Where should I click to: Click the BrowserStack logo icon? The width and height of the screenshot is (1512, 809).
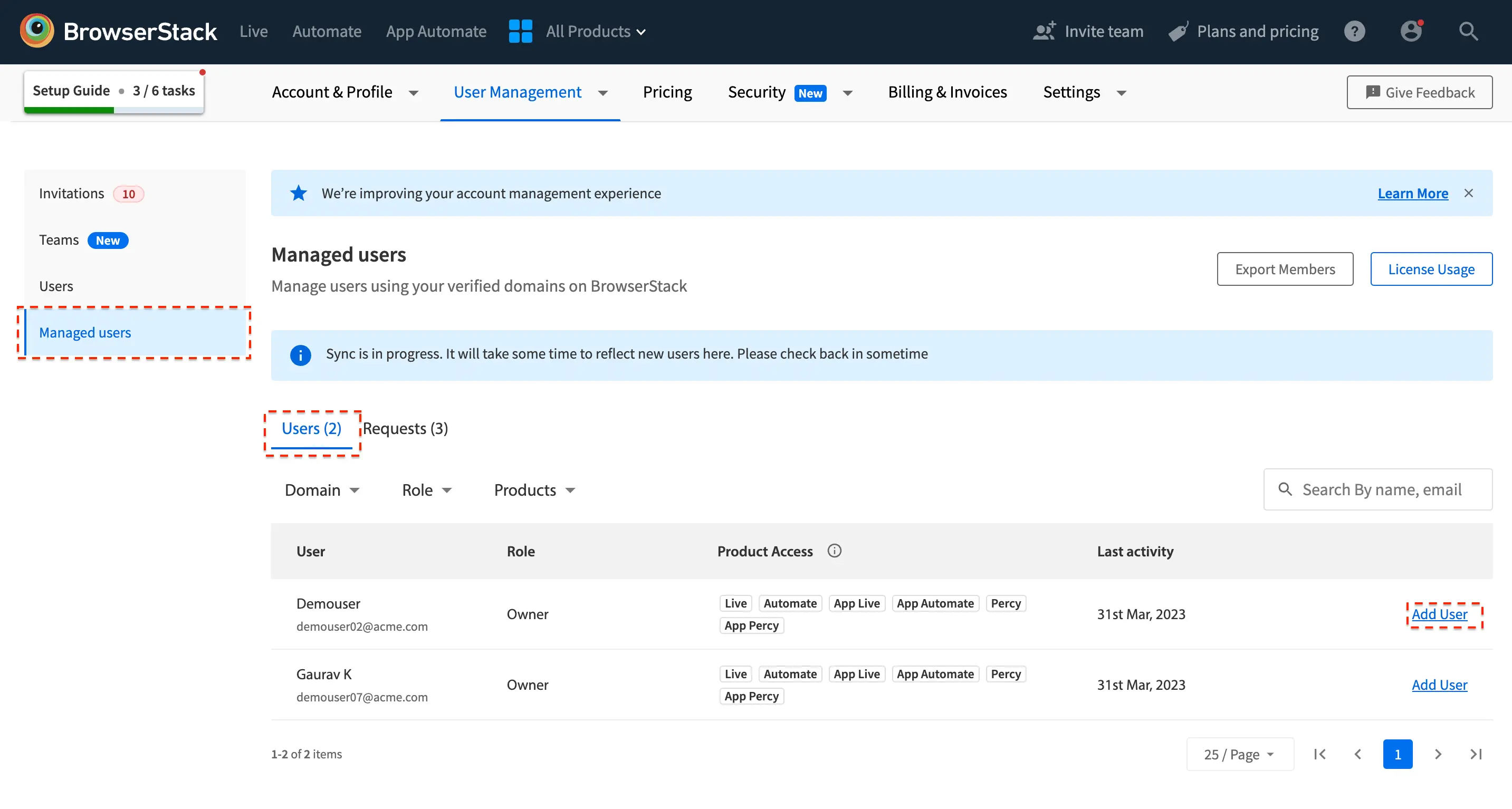(x=36, y=31)
